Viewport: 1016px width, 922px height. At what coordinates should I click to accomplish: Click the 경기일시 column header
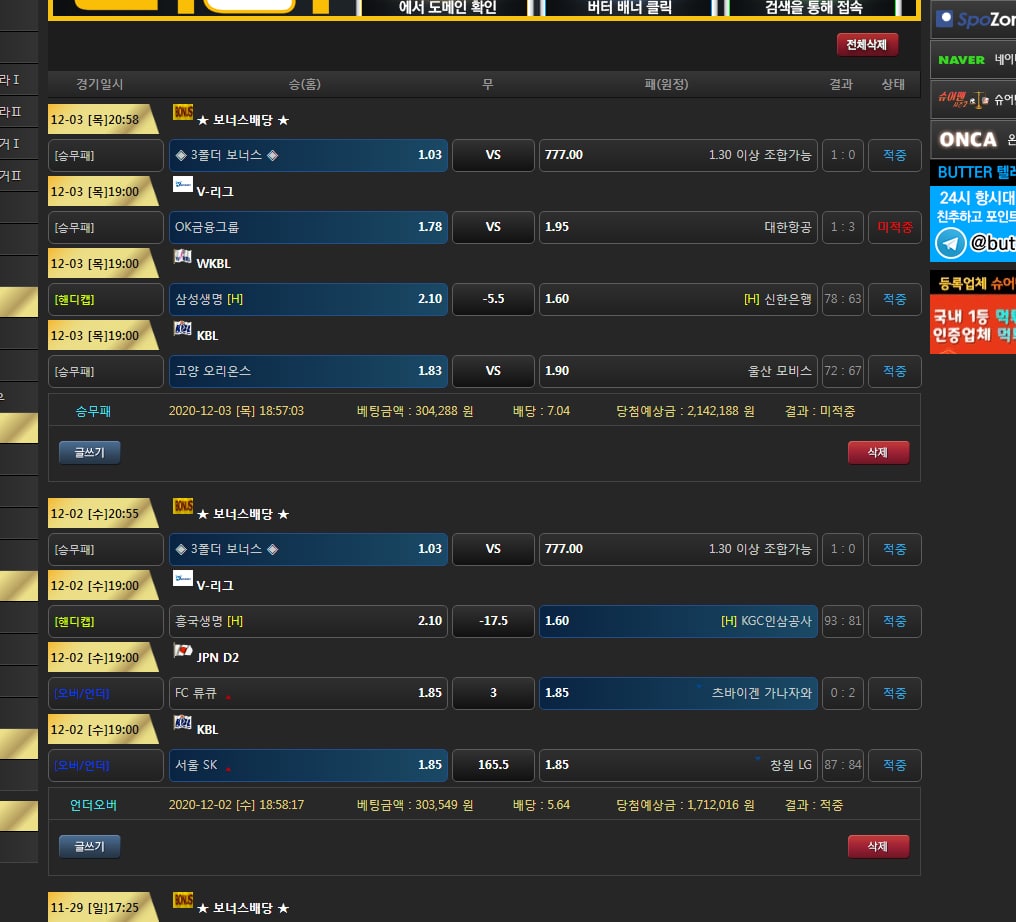(x=100, y=85)
